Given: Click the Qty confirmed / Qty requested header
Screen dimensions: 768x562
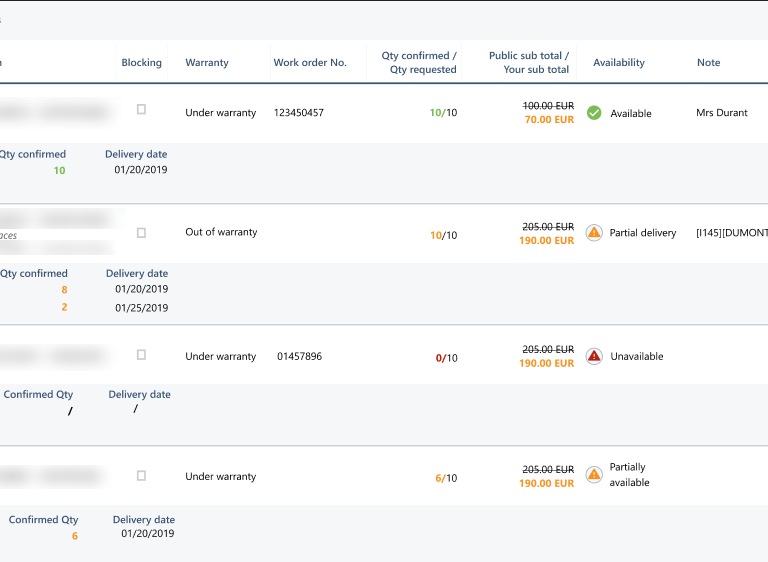Looking at the screenshot, I should pyautogui.click(x=419, y=63).
